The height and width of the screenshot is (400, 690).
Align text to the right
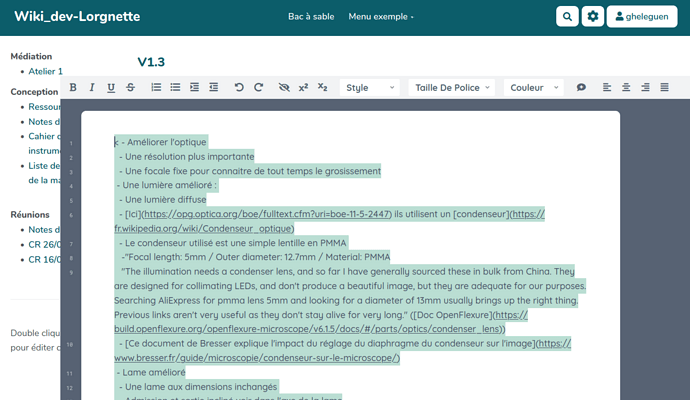coord(645,88)
